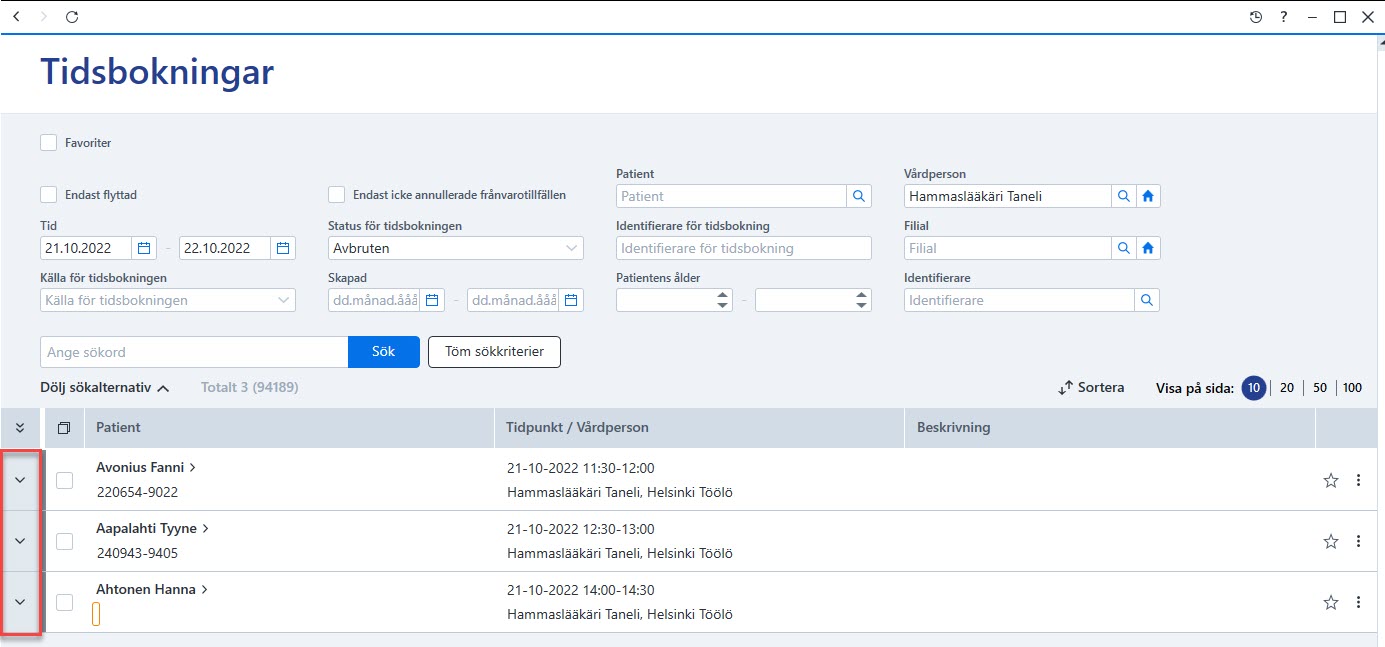The height and width of the screenshot is (647, 1385).
Task: Open calendar picker for start date 21.10.2022
Action: 144,248
